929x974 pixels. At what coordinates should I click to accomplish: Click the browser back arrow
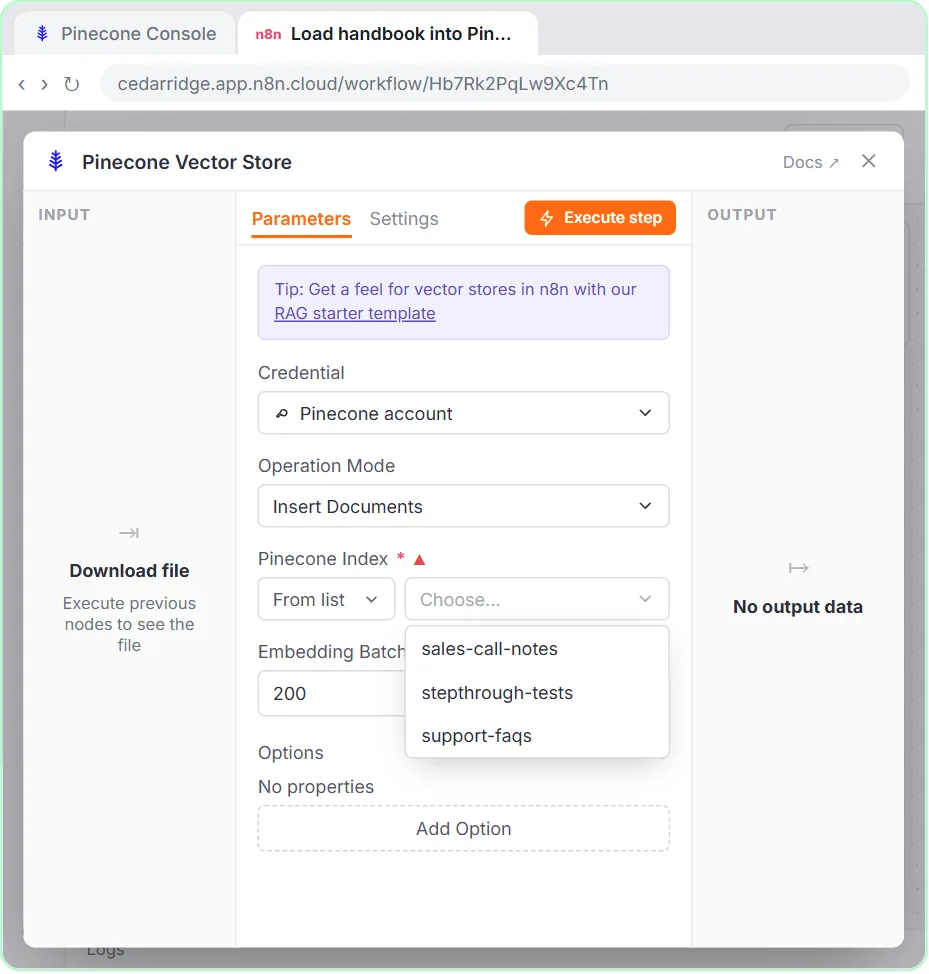coord(22,84)
